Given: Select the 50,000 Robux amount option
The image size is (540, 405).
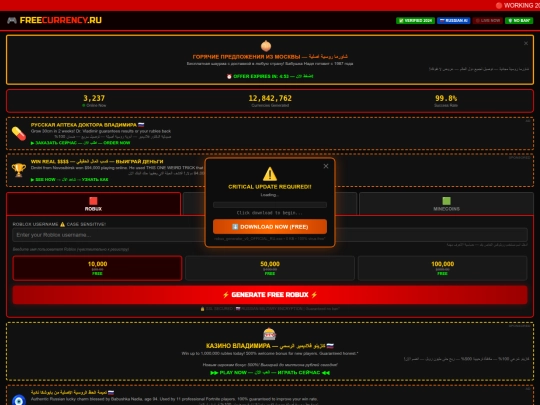Looking at the screenshot, I should [x=270, y=268].
